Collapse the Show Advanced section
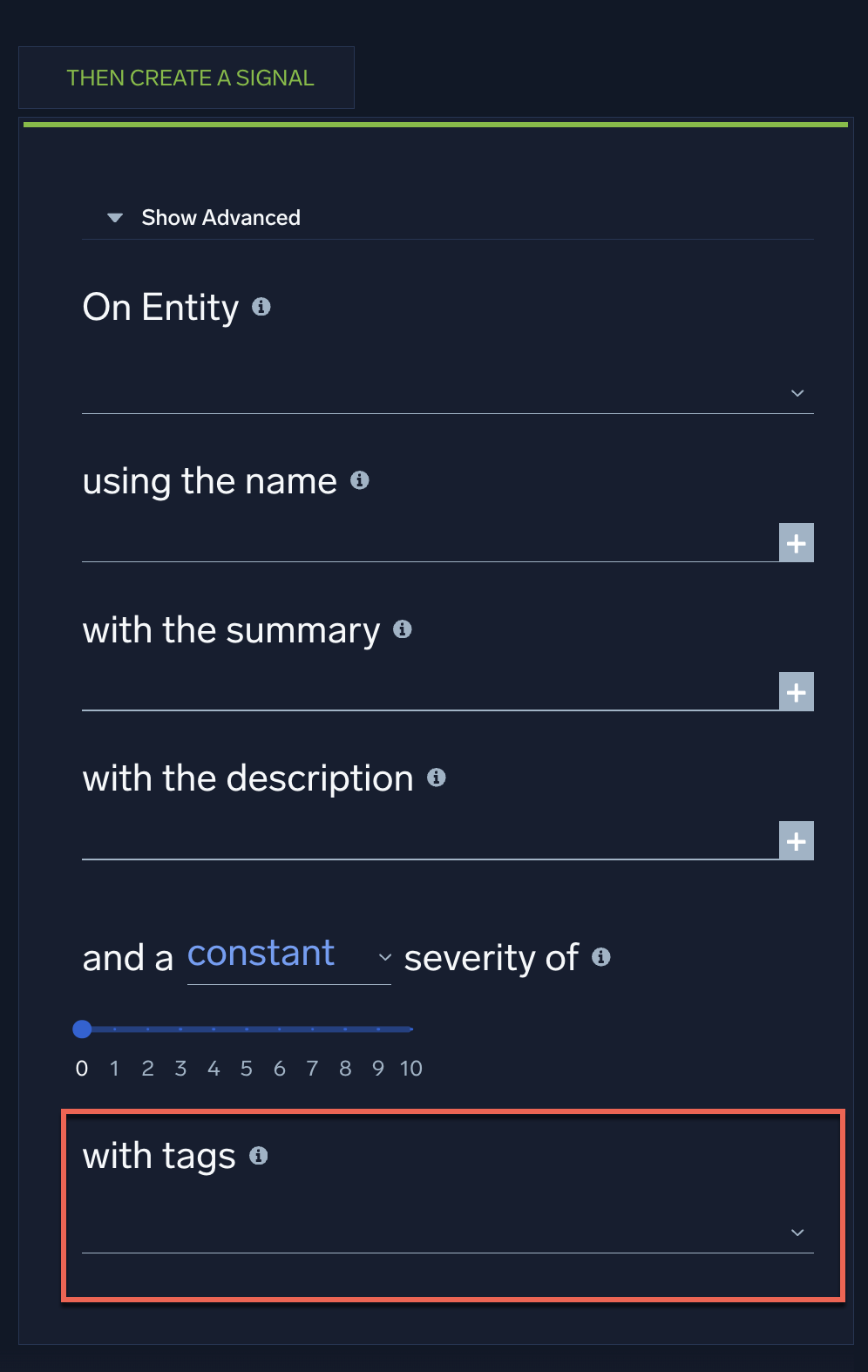This screenshot has height=1372, width=868. coord(114,217)
